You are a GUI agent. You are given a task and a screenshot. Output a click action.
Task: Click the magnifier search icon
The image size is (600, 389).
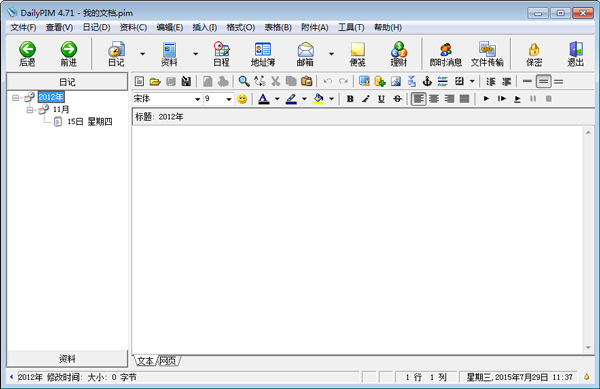coord(244,81)
